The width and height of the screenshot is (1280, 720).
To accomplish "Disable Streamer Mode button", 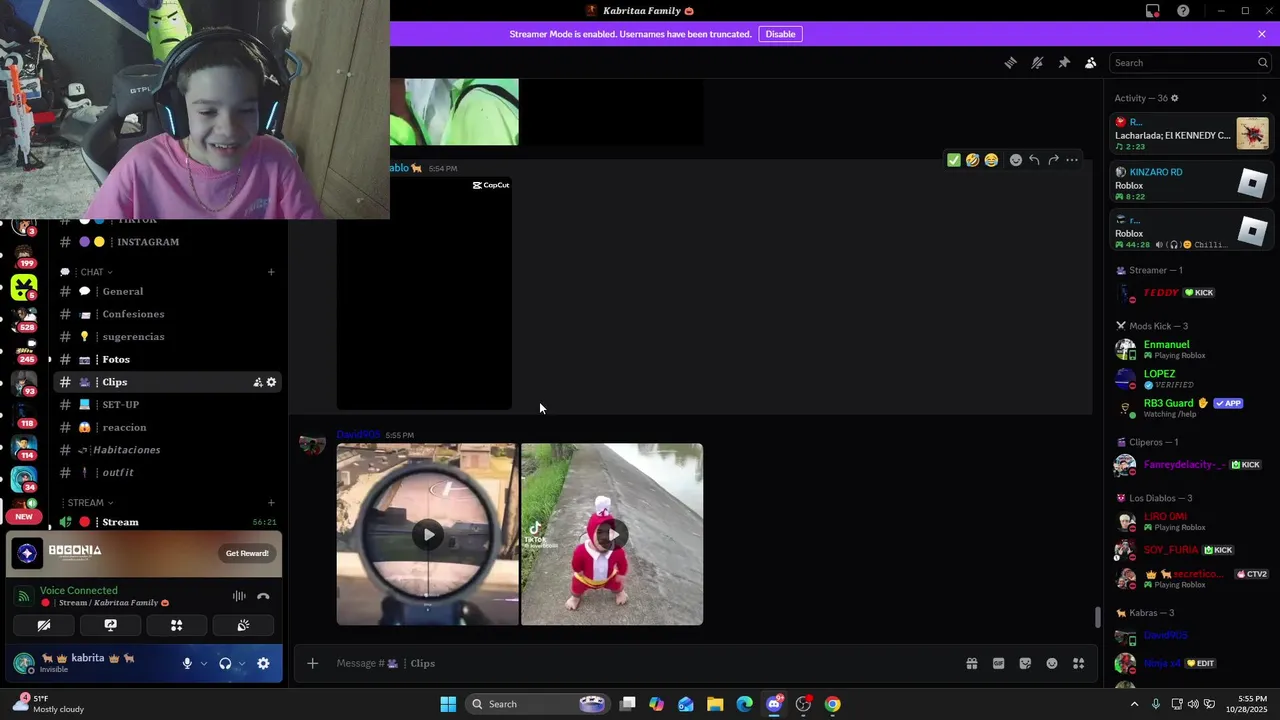I will coord(780,34).
